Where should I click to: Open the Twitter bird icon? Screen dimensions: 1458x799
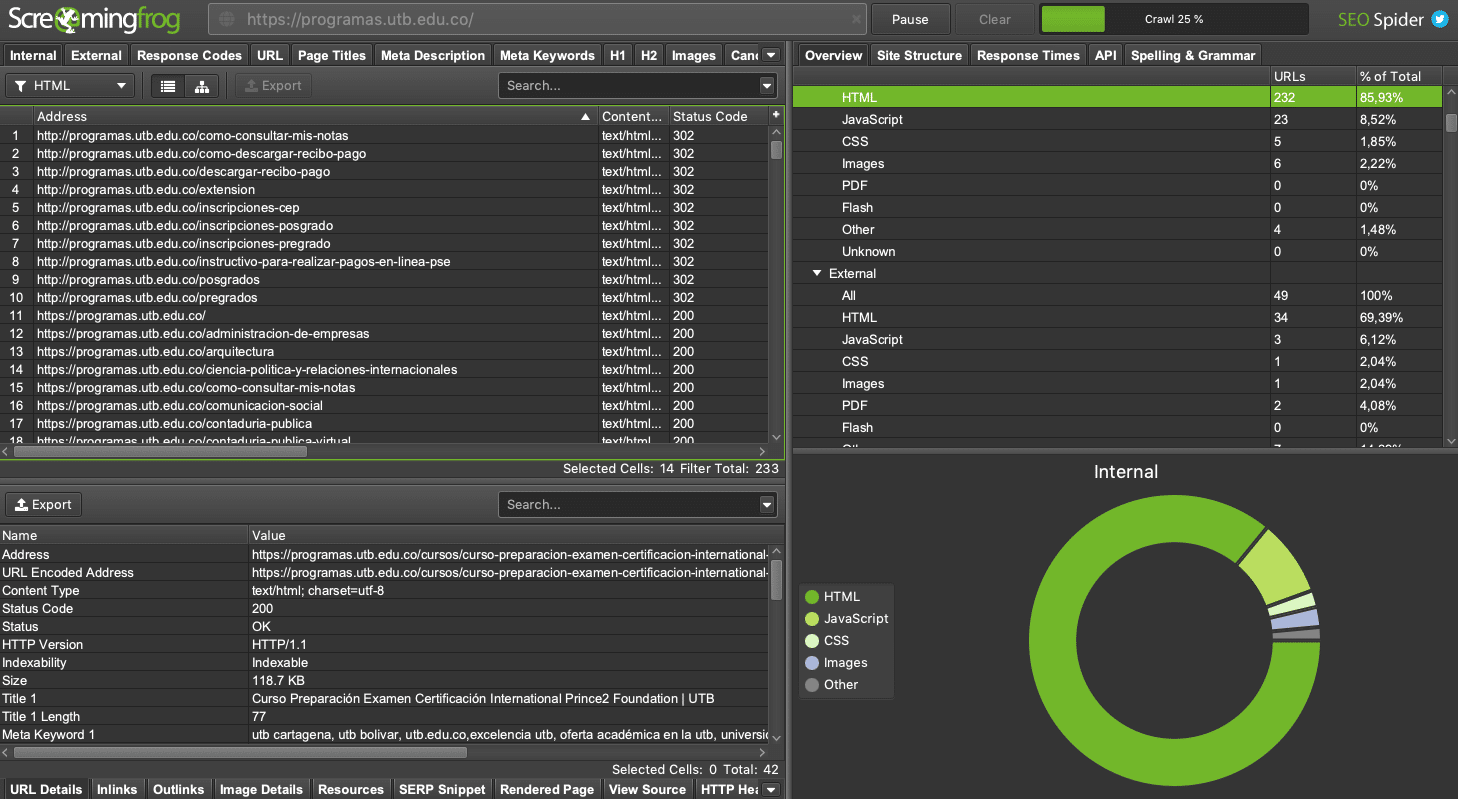coord(1440,19)
